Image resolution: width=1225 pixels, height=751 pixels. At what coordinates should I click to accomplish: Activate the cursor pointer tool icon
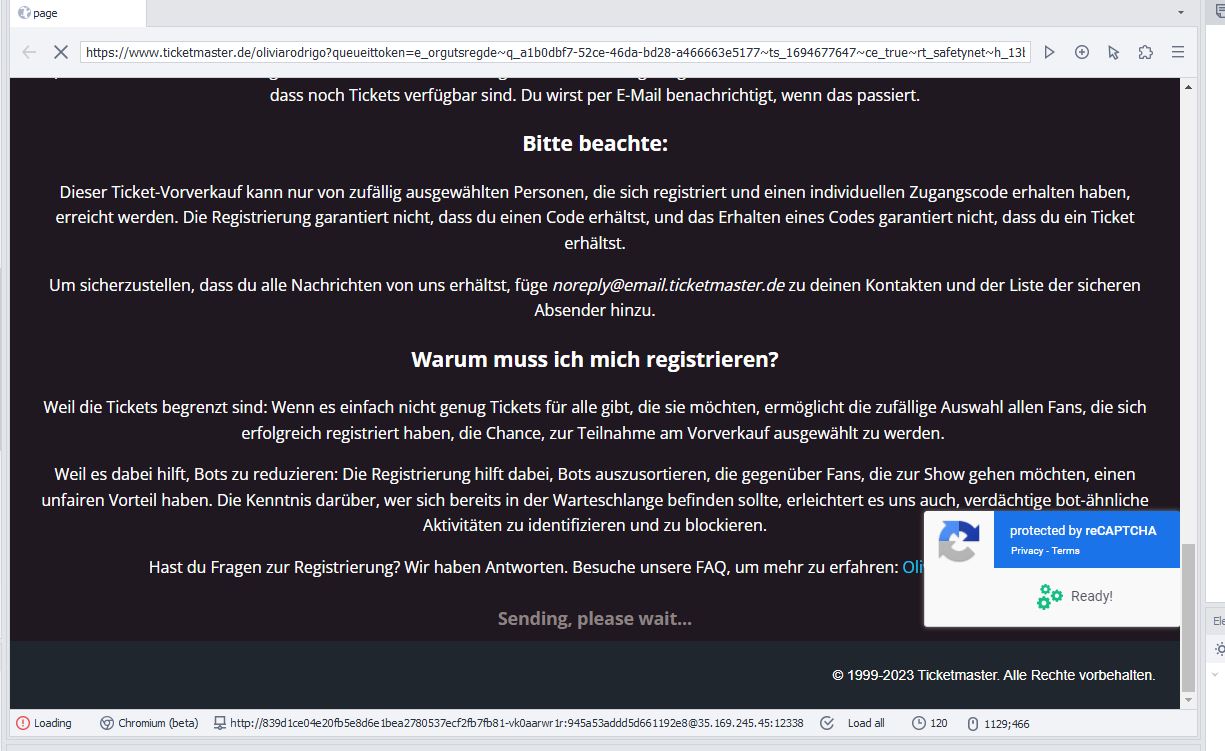pyautogui.click(x=1114, y=52)
